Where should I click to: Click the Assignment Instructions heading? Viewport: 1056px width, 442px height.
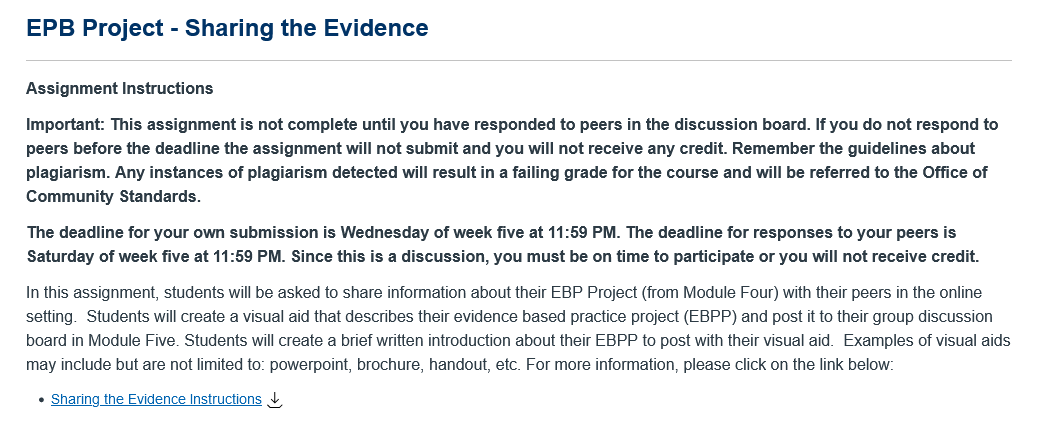[x=120, y=89]
